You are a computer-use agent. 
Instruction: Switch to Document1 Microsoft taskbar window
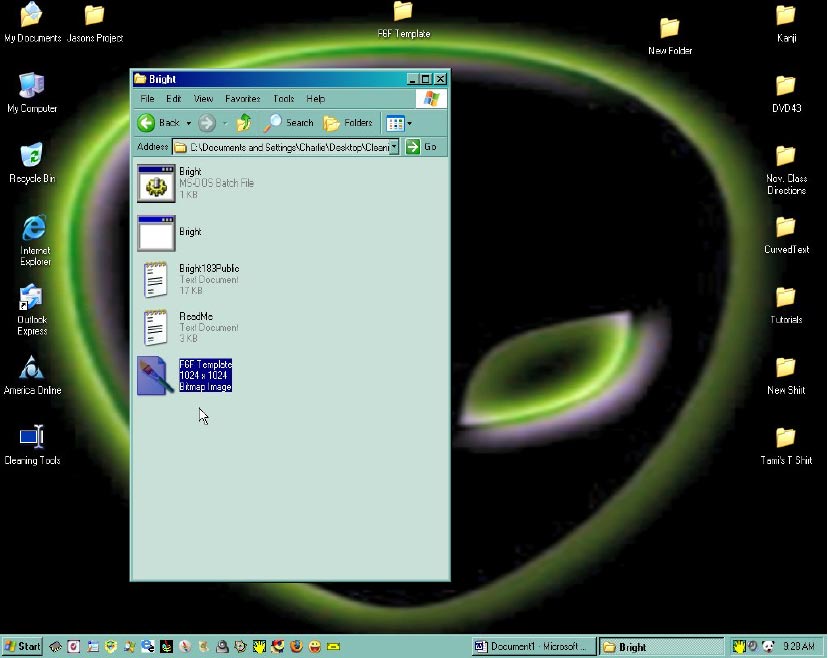532,647
